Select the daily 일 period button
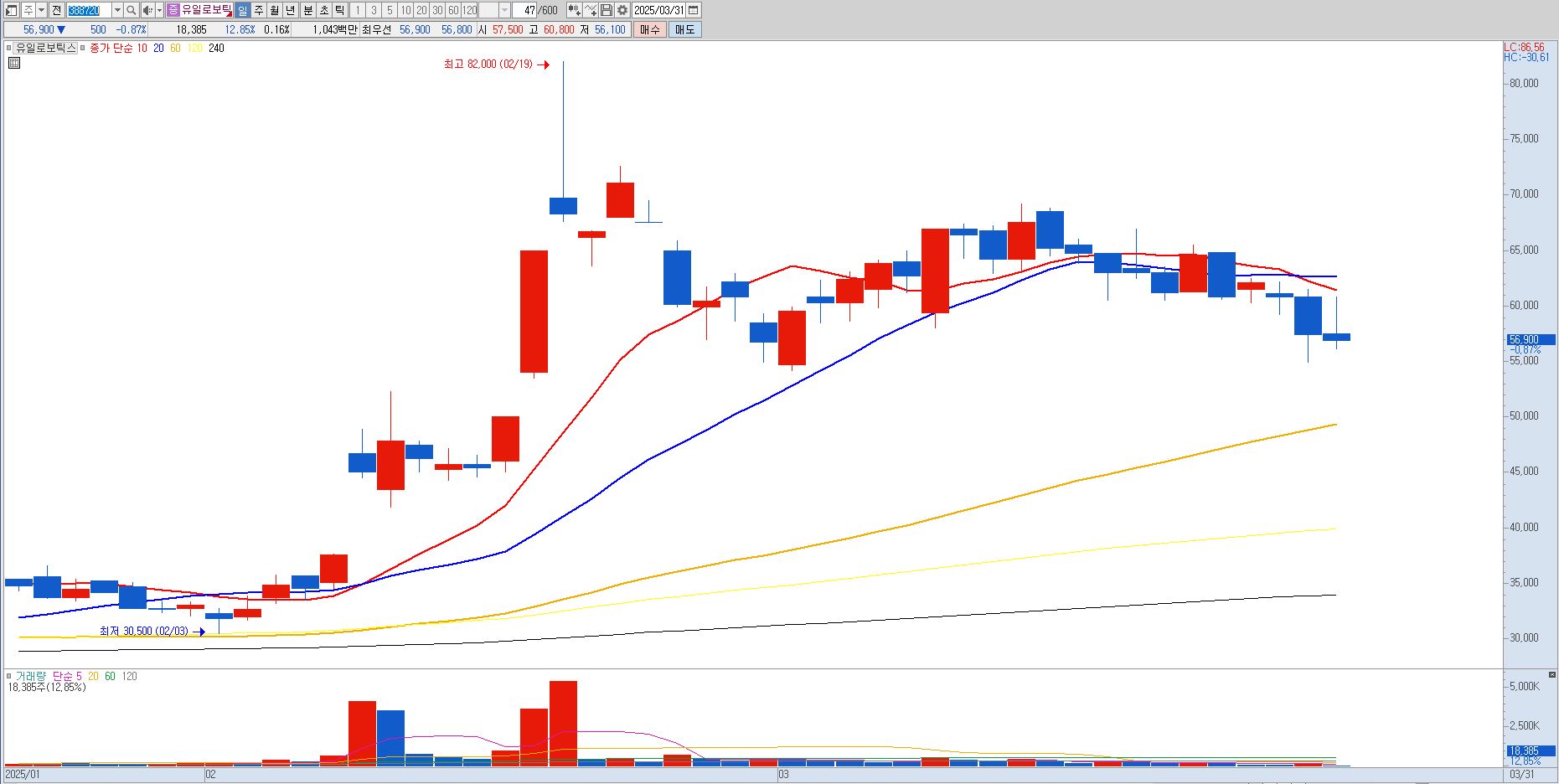The width and height of the screenshot is (1559, 784). coord(242,10)
